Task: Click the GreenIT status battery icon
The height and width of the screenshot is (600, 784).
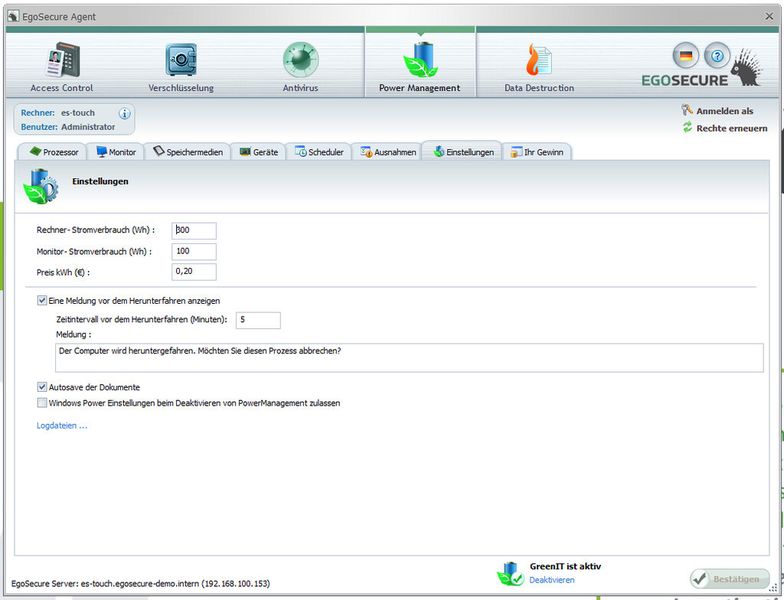Action: 510,574
